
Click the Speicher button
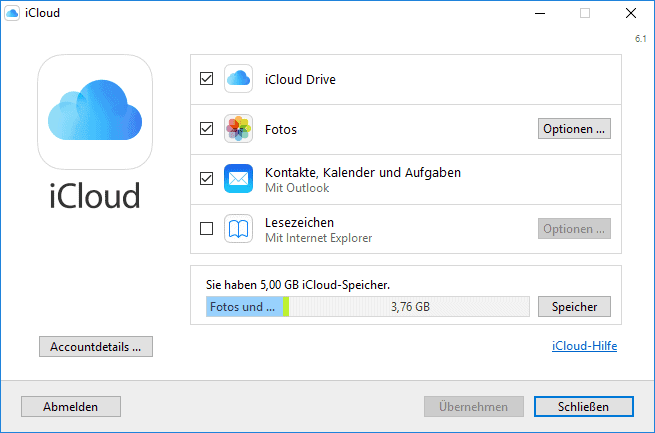click(574, 306)
